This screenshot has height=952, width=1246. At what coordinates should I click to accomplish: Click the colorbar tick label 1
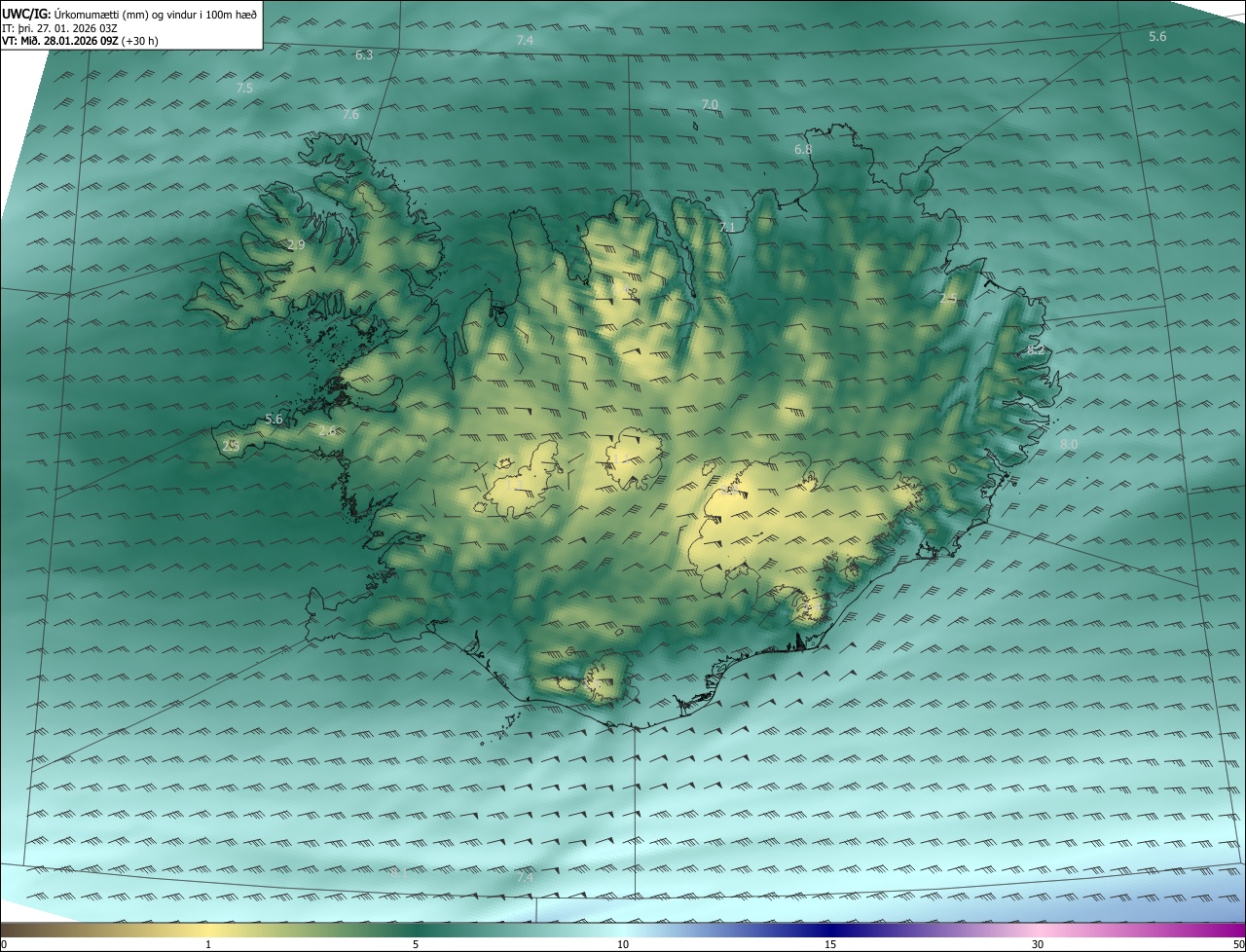(x=208, y=944)
